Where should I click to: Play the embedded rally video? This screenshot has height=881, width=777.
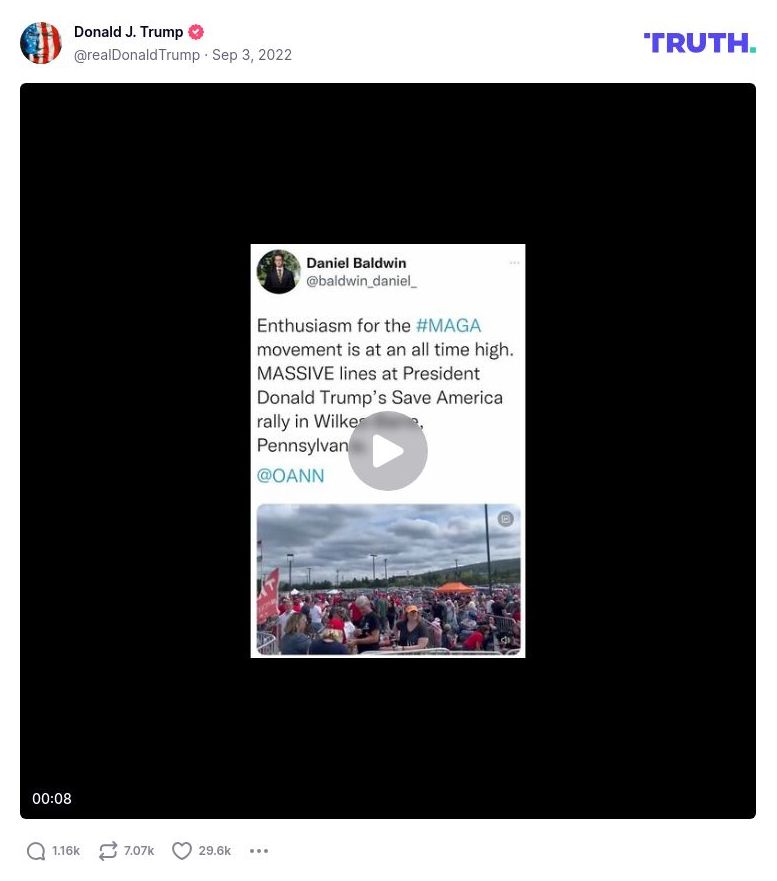coord(388,451)
